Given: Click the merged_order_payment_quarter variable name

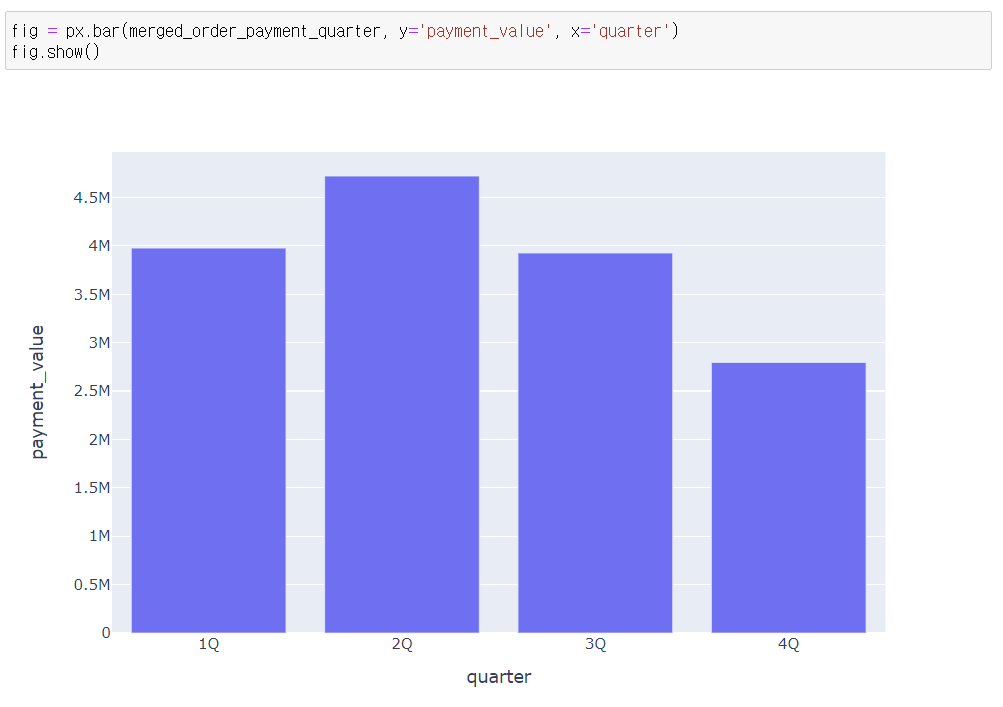Looking at the screenshot, I should tap(255, 31).
